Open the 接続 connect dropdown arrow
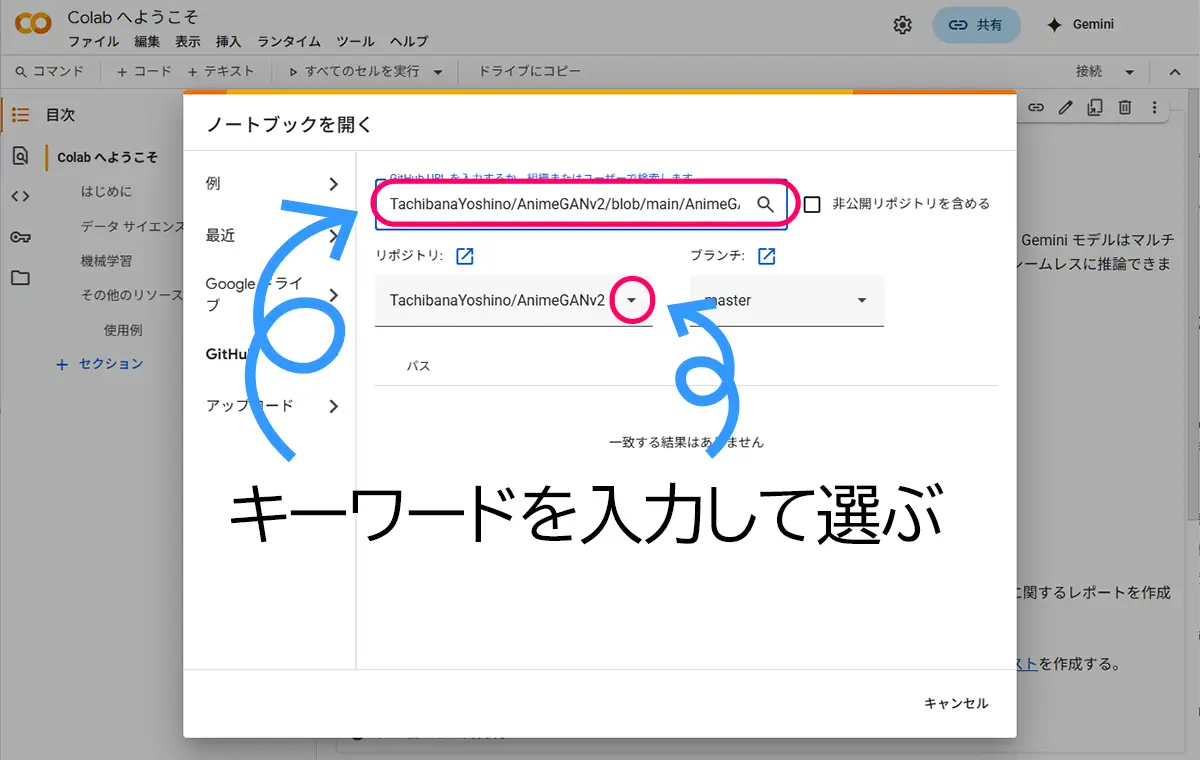 pyautogui.click(x=1130, y=72)
